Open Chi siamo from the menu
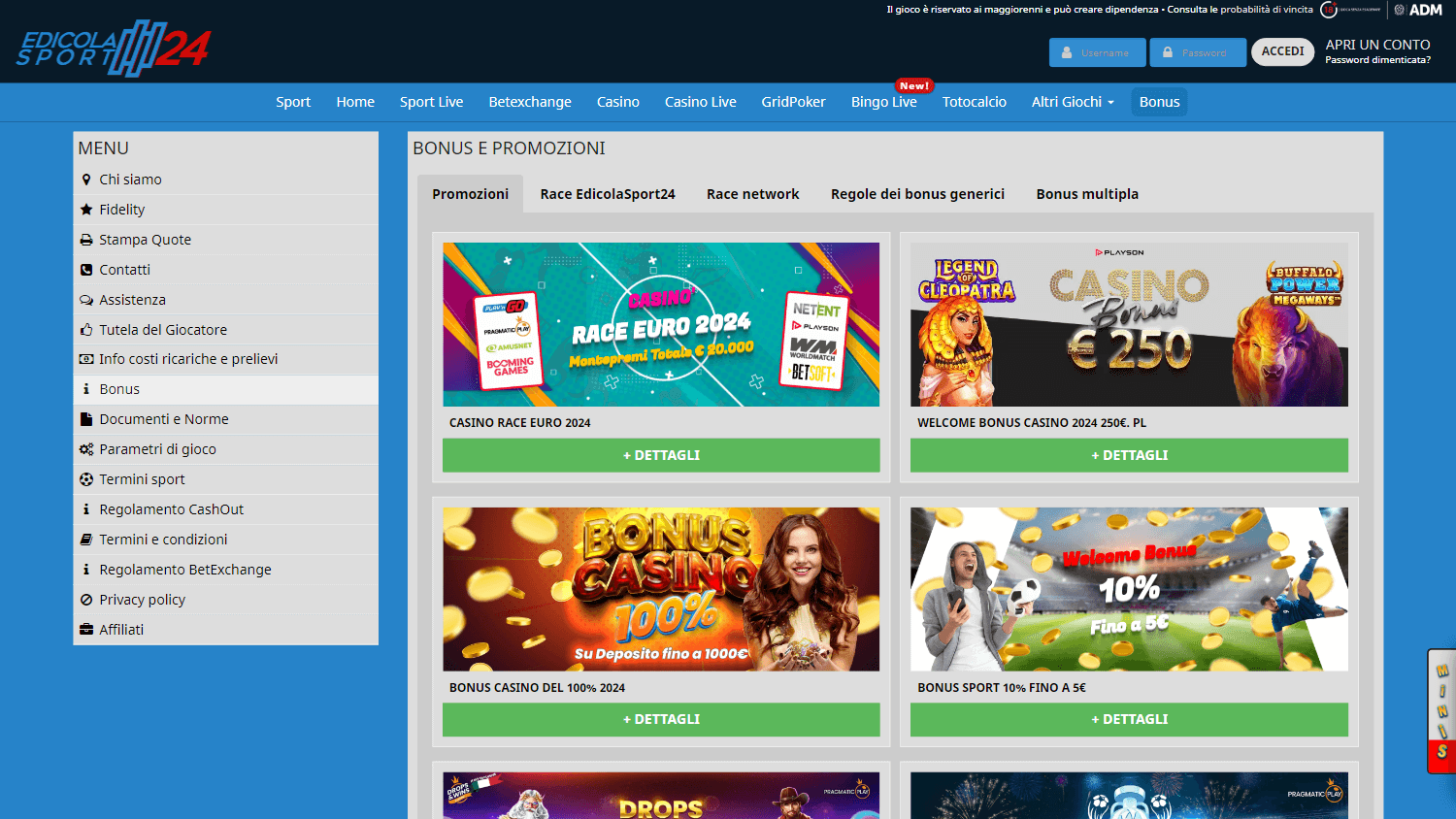 click(x=225, y=180)
